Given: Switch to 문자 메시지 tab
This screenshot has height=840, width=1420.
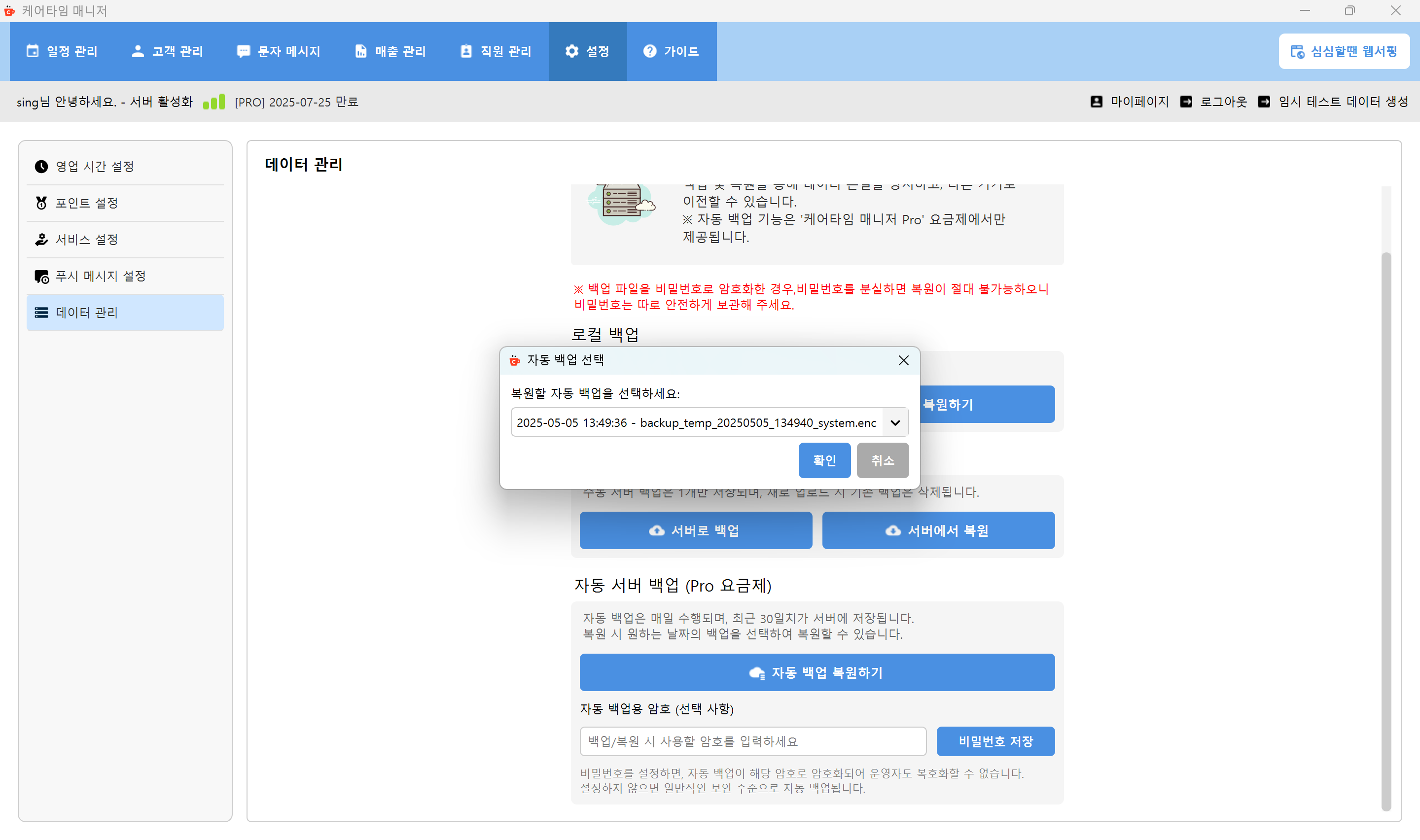Looking at the screenshot, I should tap(279, 51).
